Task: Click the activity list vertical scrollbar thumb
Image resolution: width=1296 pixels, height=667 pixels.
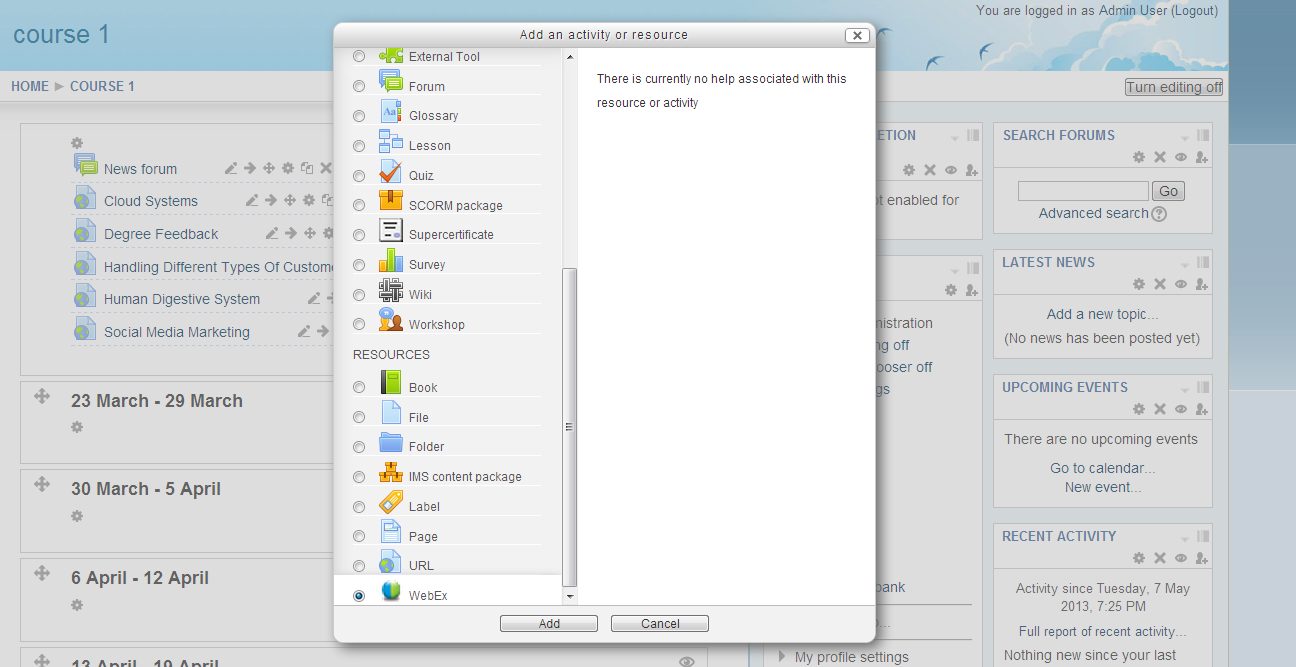Action: pos(569,426)
